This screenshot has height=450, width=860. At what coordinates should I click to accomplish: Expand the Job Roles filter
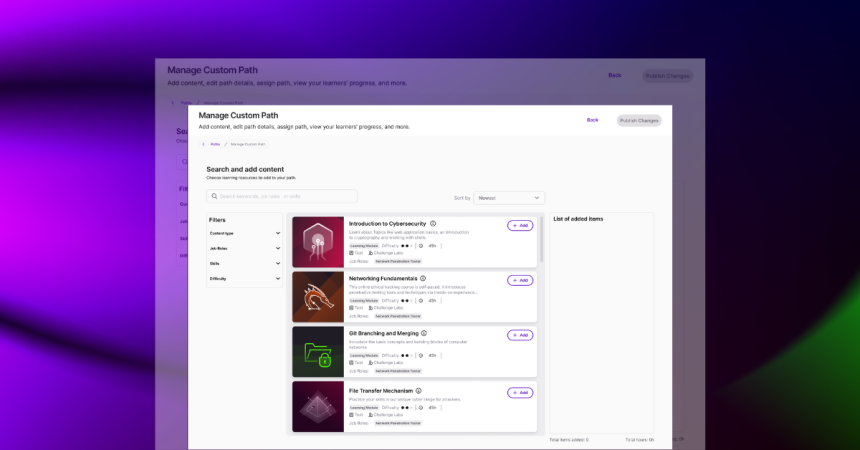[x=277, y=248]
